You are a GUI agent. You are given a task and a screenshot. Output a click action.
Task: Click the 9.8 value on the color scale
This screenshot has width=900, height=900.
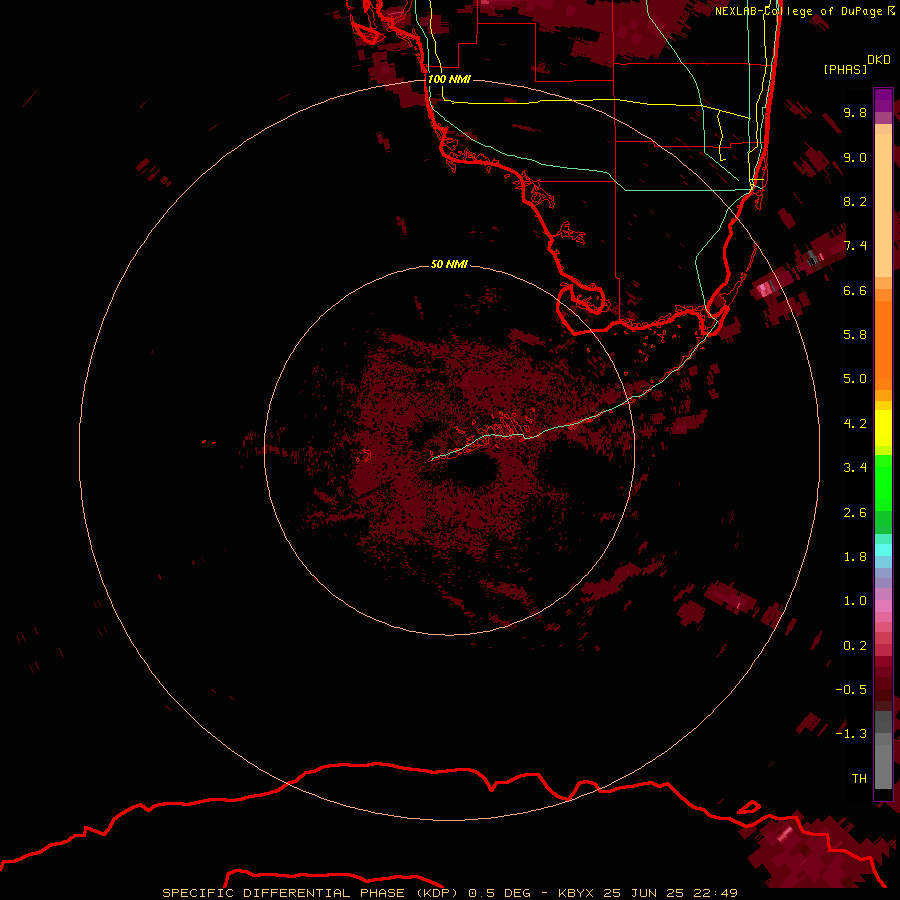[x=855, y=112]
